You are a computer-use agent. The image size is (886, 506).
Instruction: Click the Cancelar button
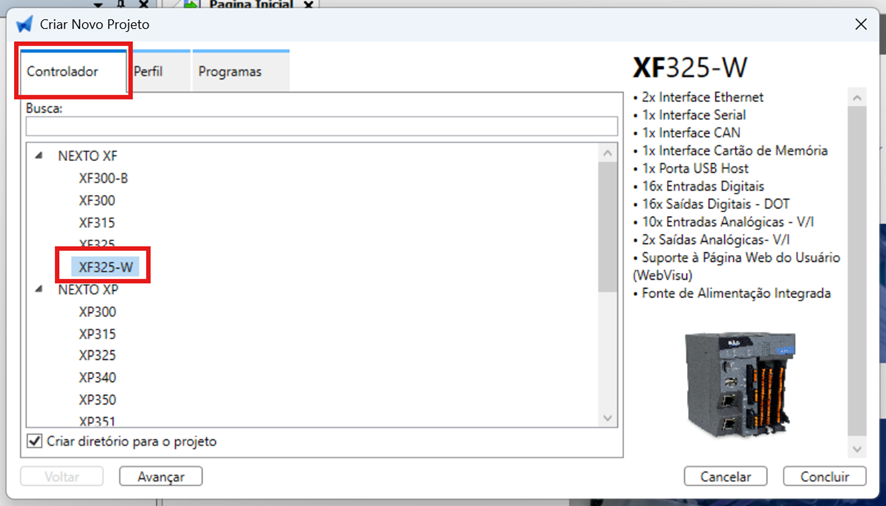[726, 477]
